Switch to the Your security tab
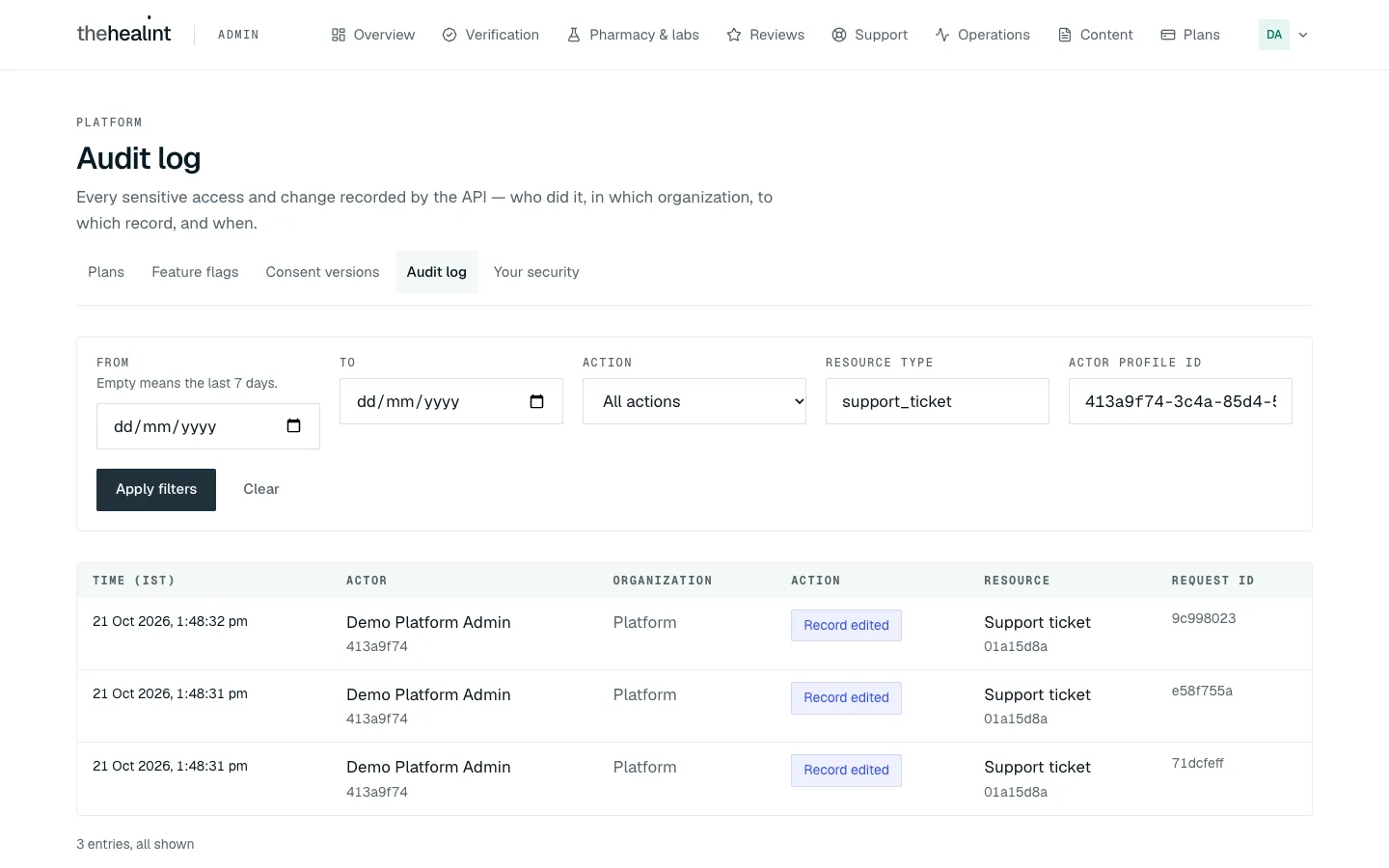 (x=536, y=272)
